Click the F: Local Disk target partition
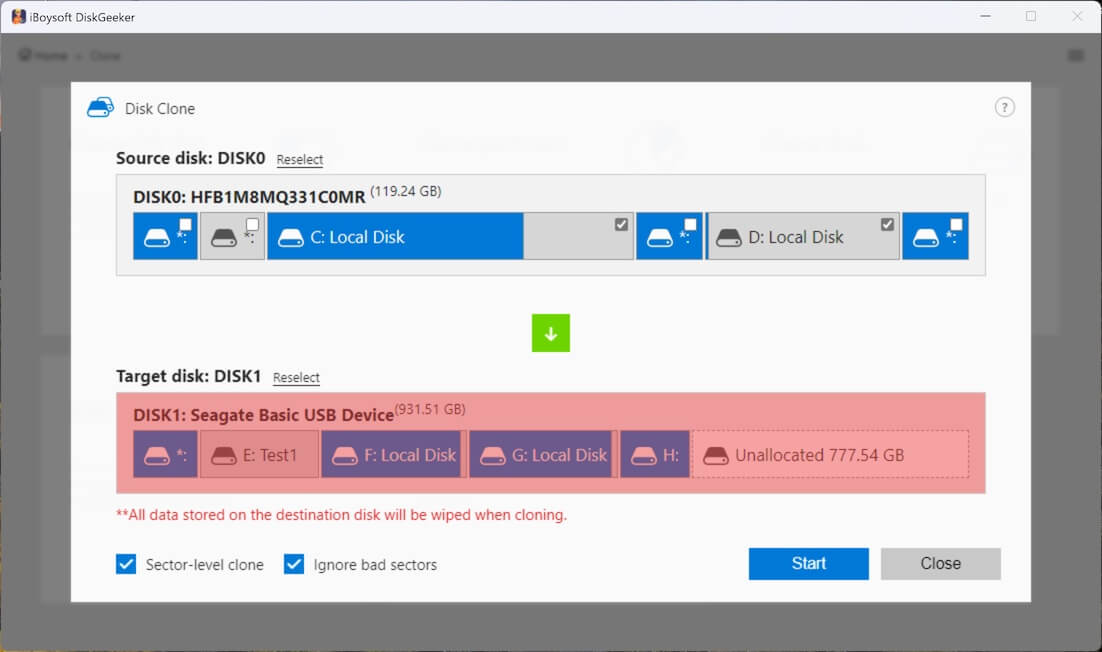This screenshot has width=1102, height=652. pyautogui.click(x=392, y=455)
